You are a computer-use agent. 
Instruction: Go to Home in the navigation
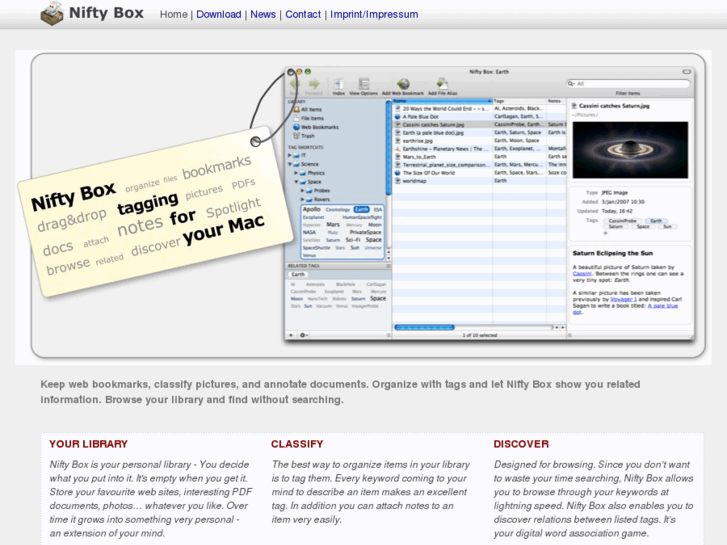[174, 14]
